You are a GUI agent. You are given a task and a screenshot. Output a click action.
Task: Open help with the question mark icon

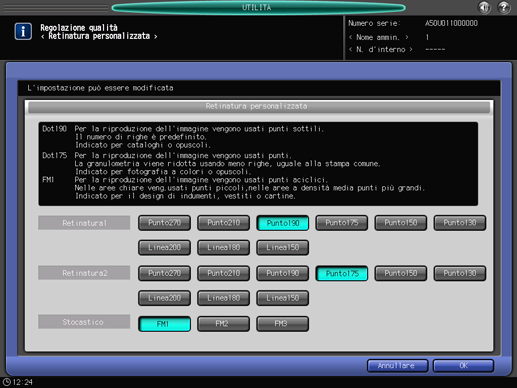(504, 7)
